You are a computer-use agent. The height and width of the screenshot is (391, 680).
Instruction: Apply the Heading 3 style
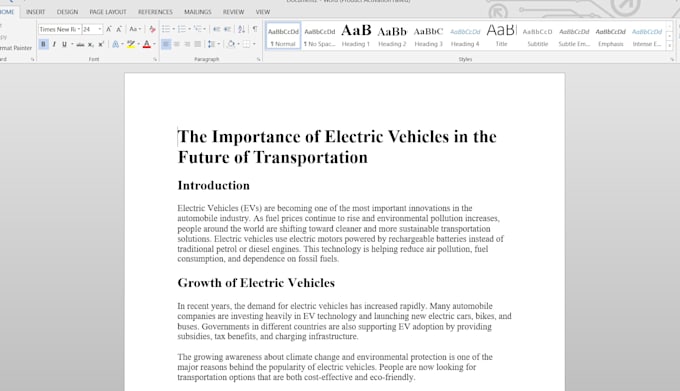(x=428, y=36)
